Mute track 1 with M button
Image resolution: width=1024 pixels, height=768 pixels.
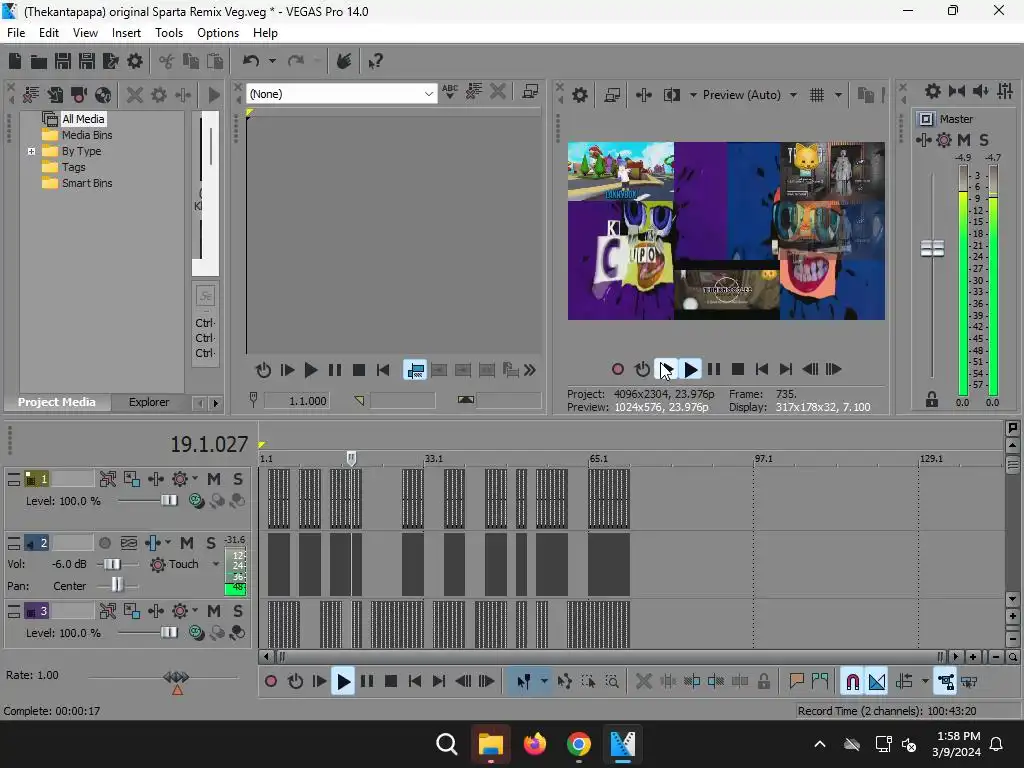click(214, 479)
